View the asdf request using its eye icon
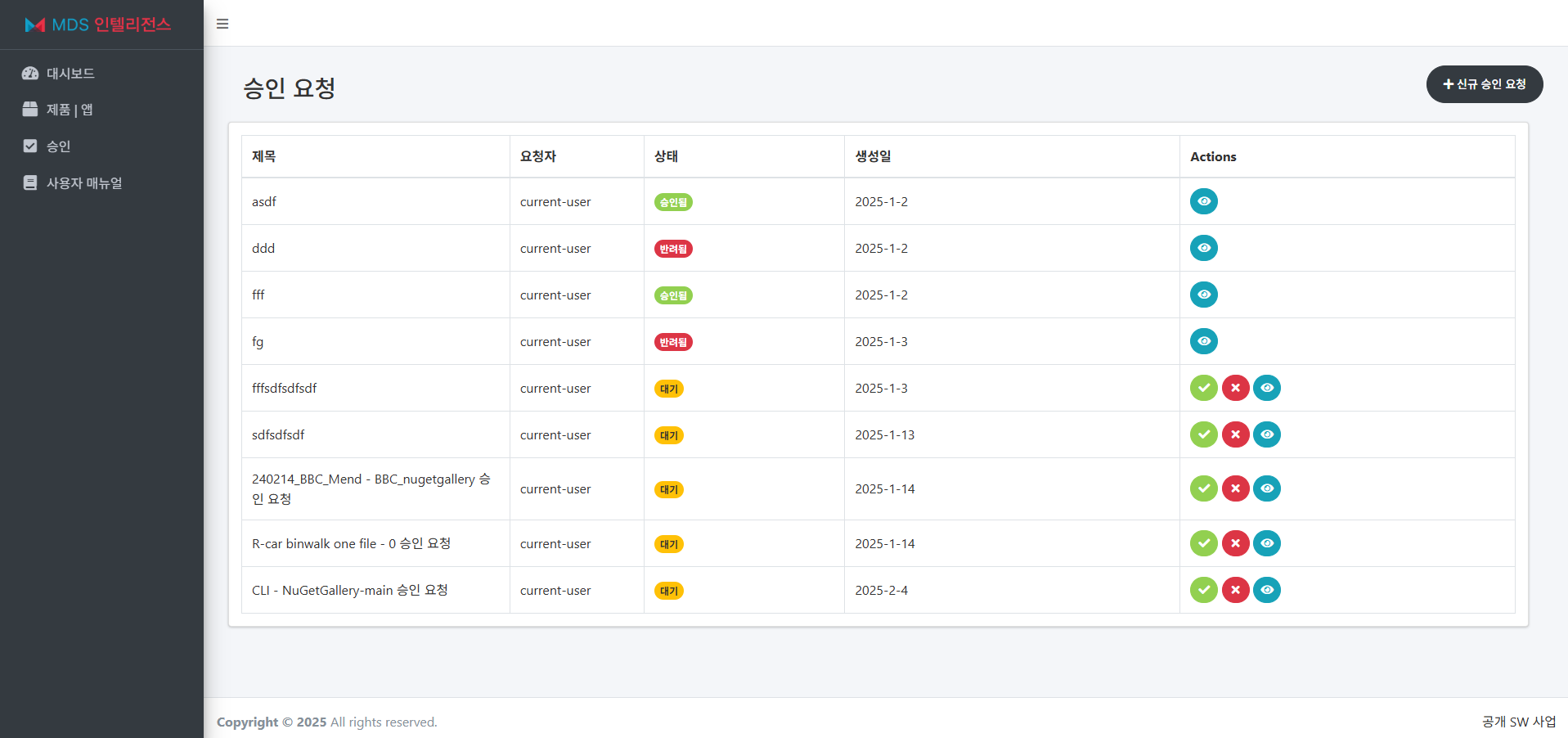This screenshot has height=738, width=1568. 1203,201
